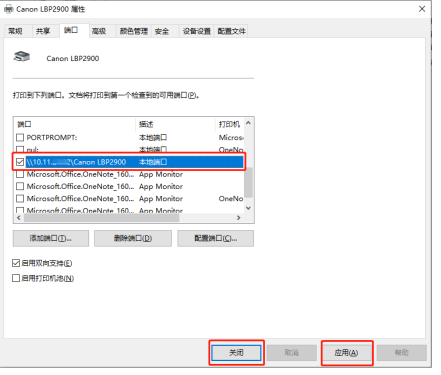
Task: Close the dialog with the X button
Action: point(422,9)
